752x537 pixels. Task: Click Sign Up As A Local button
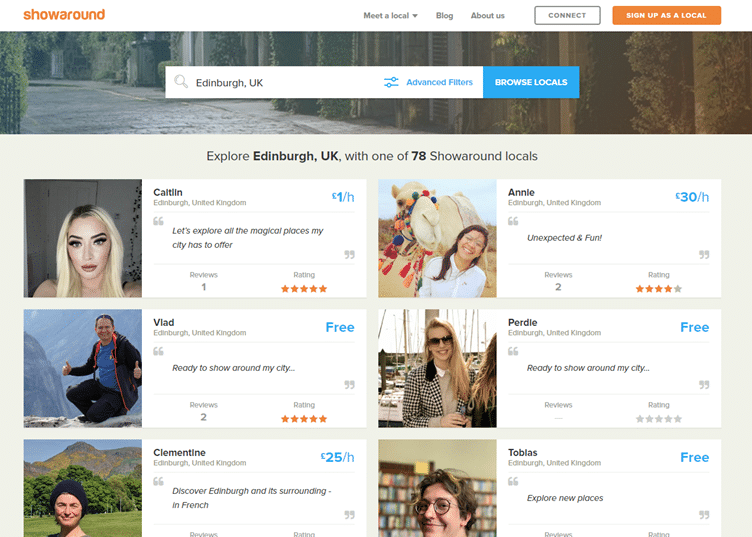tap(666, 15)
